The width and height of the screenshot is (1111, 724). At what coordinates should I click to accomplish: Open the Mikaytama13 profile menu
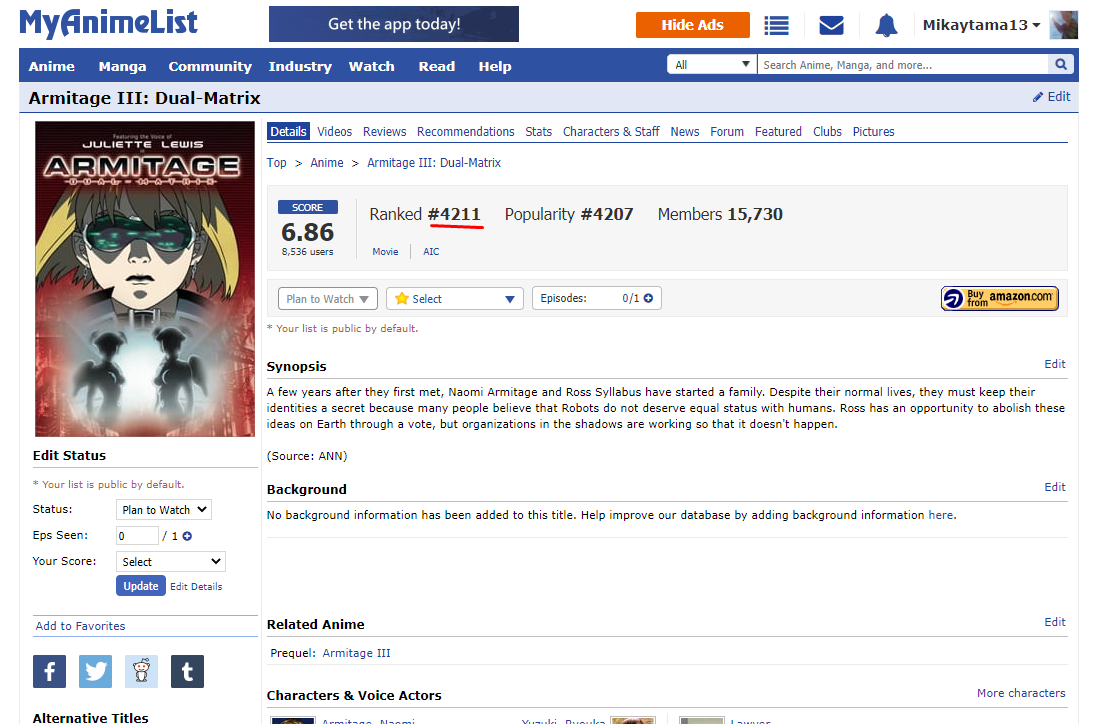[x=981, y=25]
